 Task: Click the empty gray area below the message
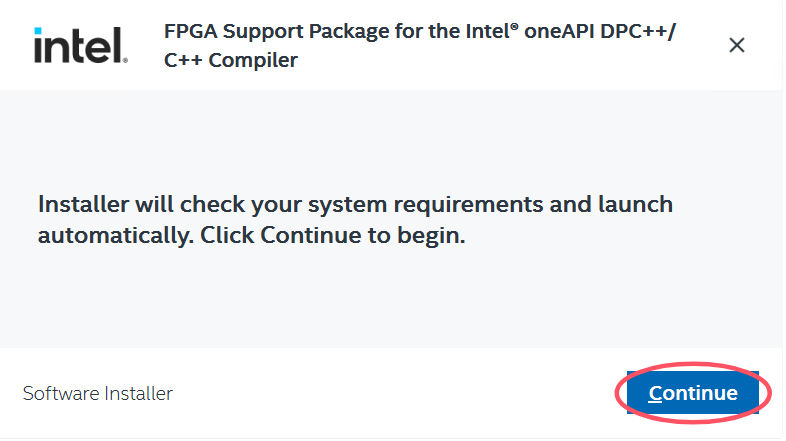pyautogui.click(x=391, y=298)
